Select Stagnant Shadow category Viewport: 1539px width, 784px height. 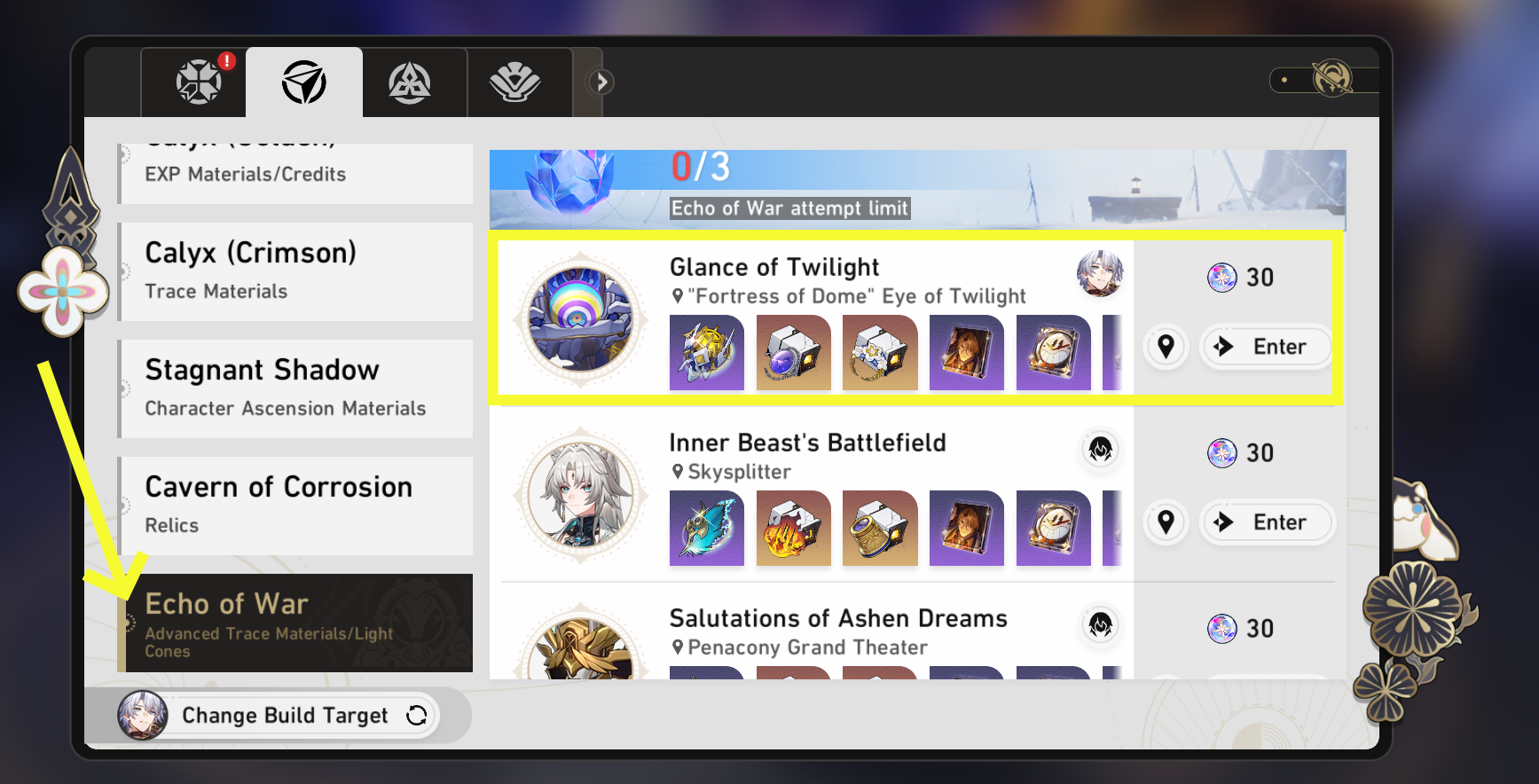click(296, 388)
